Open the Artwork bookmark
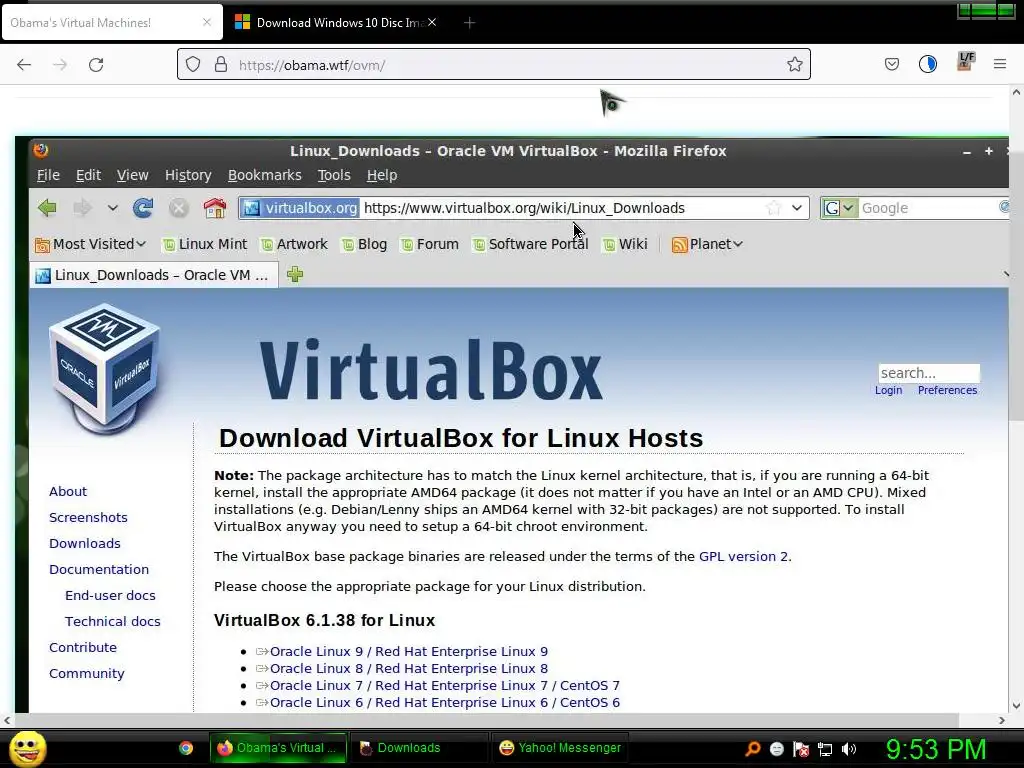The width and height of the screenshot is (1024, 768). point(294,244)
